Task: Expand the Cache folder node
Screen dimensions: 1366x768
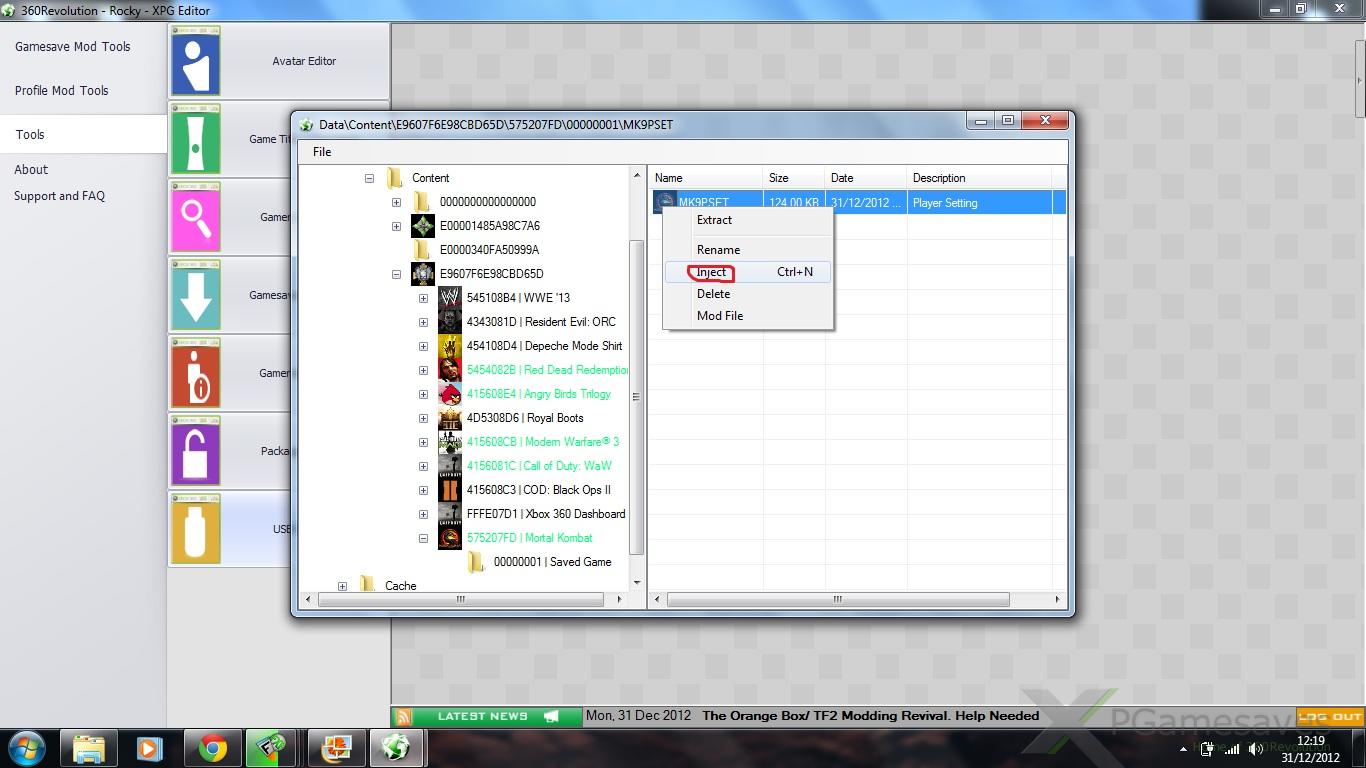Action: point(342,586)
